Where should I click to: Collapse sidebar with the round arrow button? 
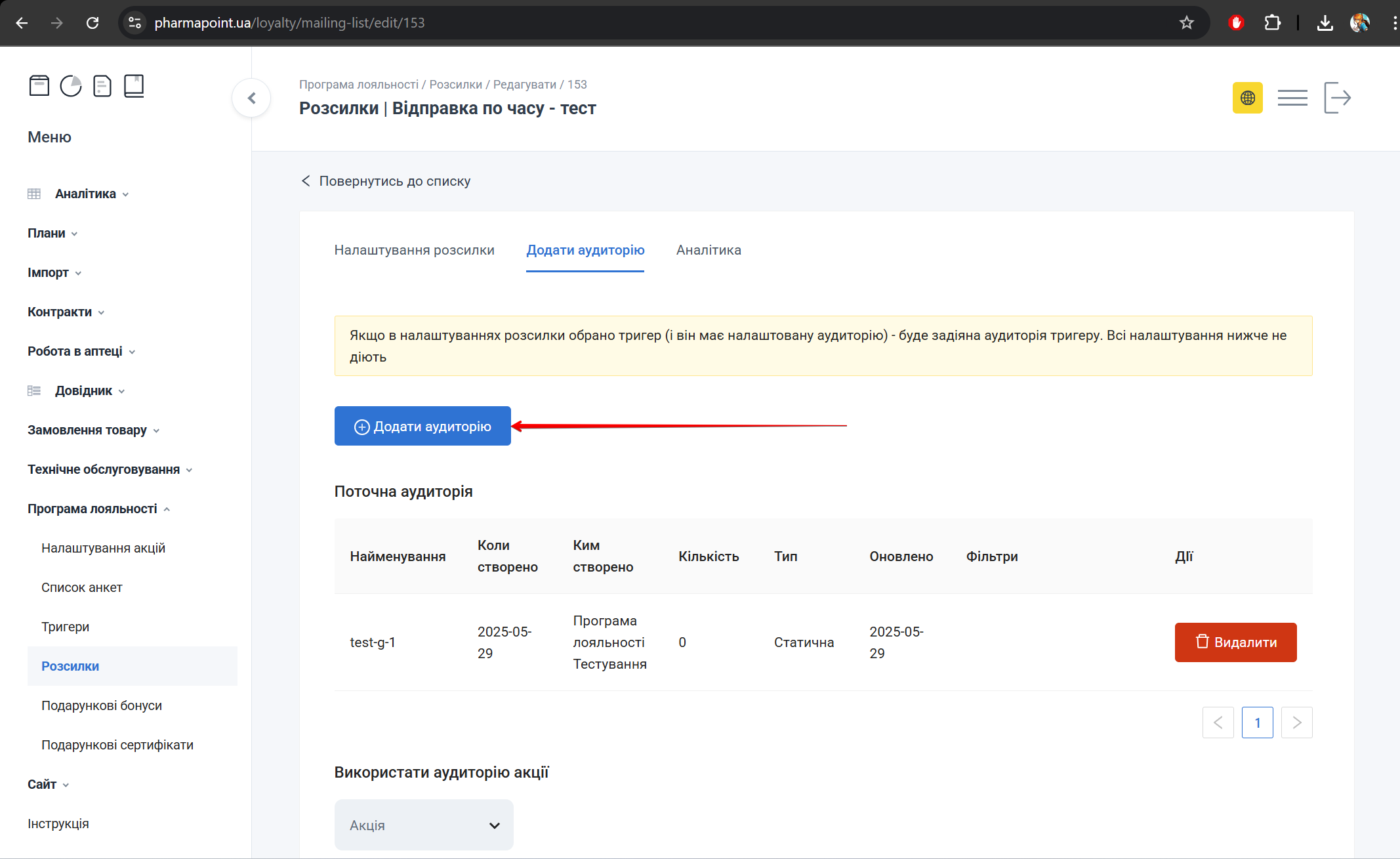pos(251,98)
